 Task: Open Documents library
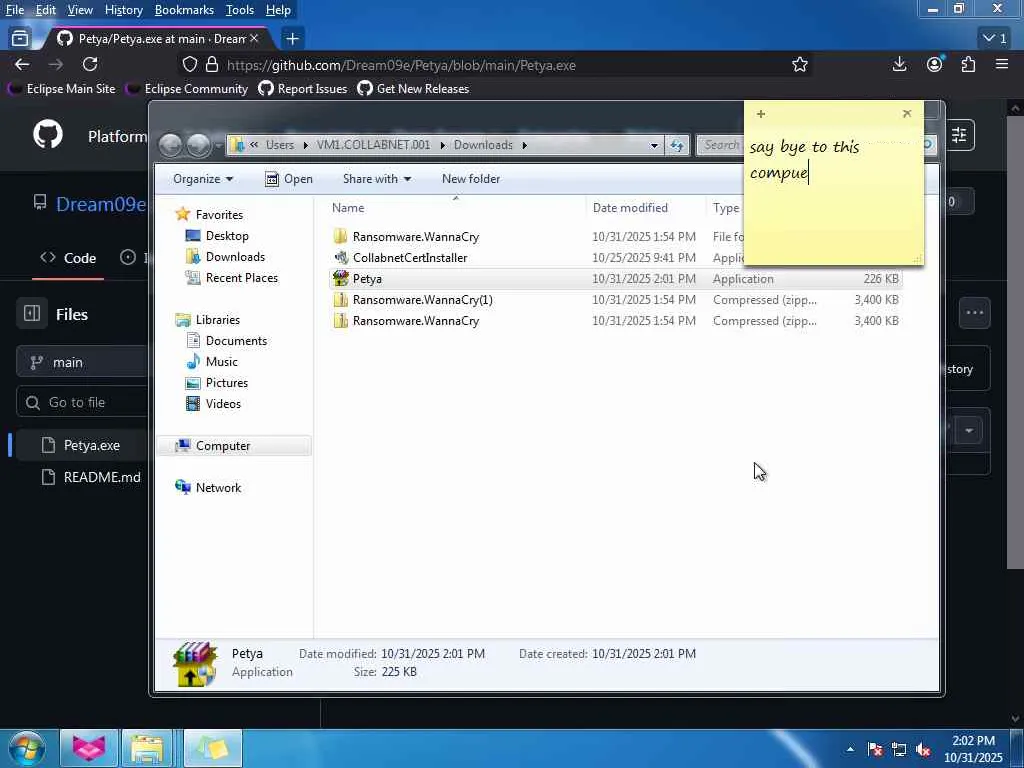click(x=236, y=341)
